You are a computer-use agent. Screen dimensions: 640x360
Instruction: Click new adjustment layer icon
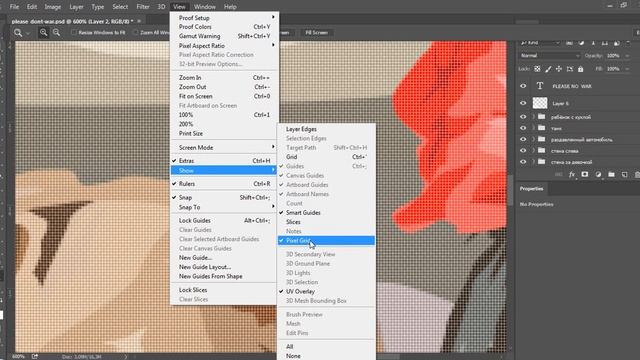pos(598,174)
